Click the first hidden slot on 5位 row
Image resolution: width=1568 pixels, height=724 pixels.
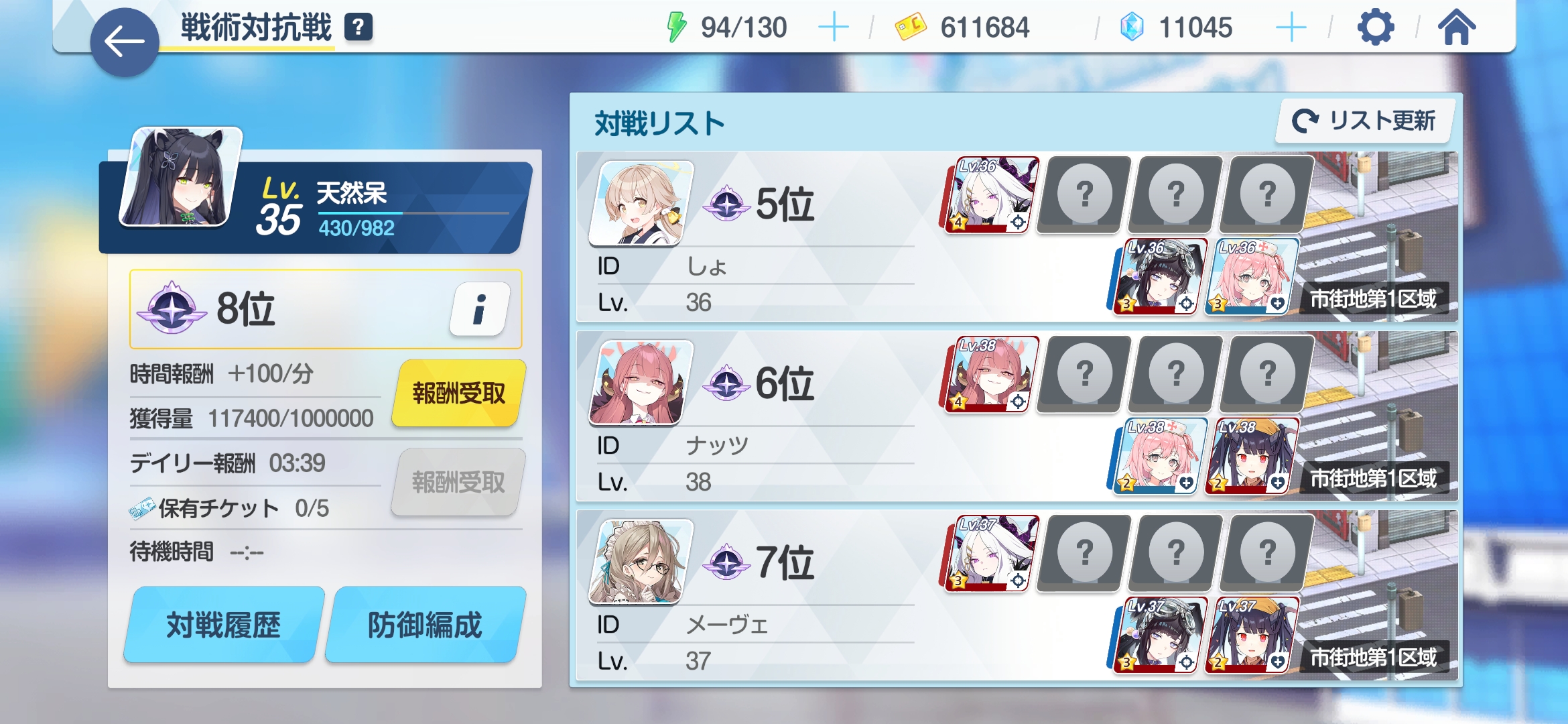click(x=1084, y=195)
